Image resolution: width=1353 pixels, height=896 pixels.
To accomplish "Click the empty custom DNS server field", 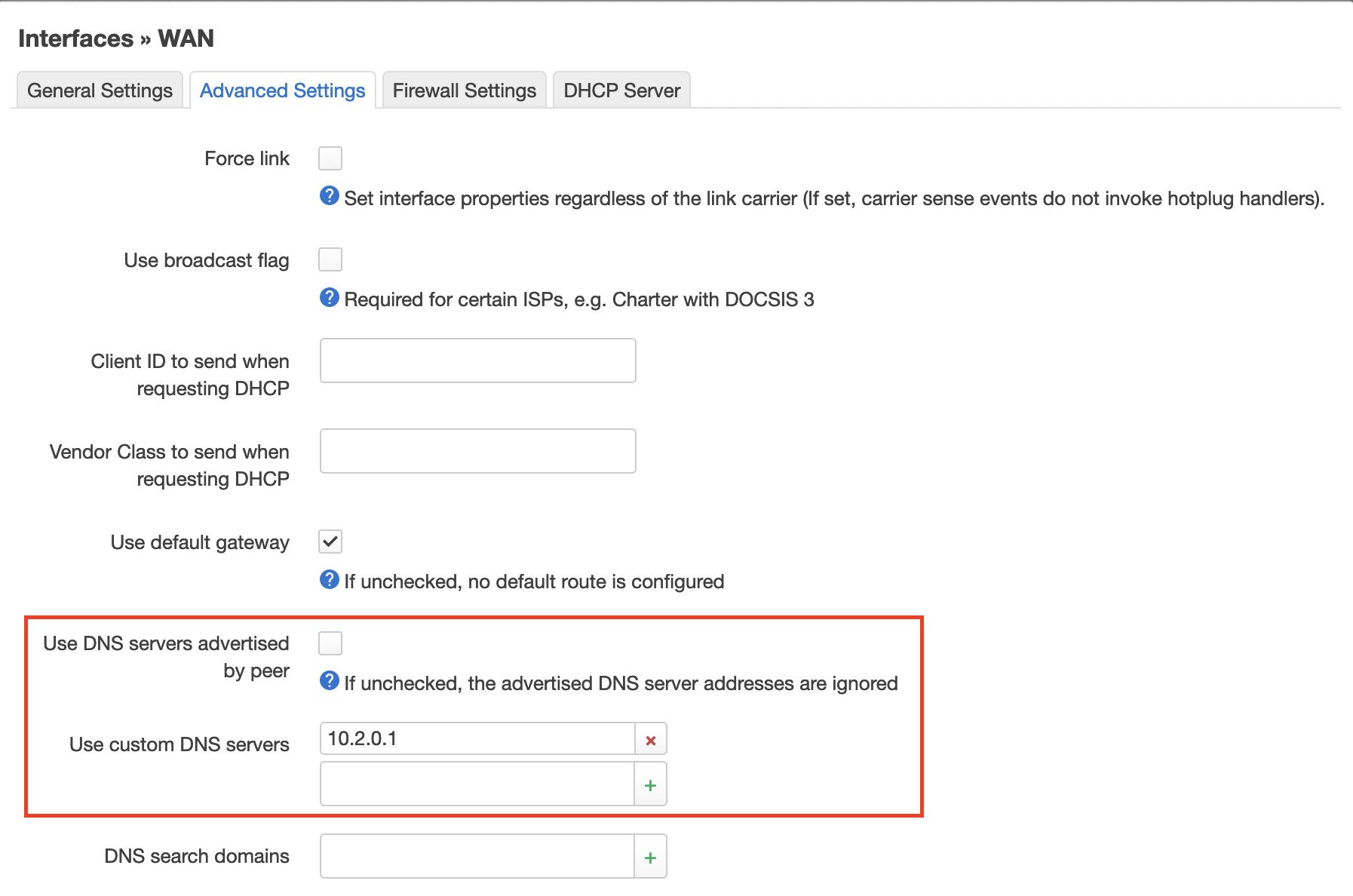I will (x=477, y=784).
